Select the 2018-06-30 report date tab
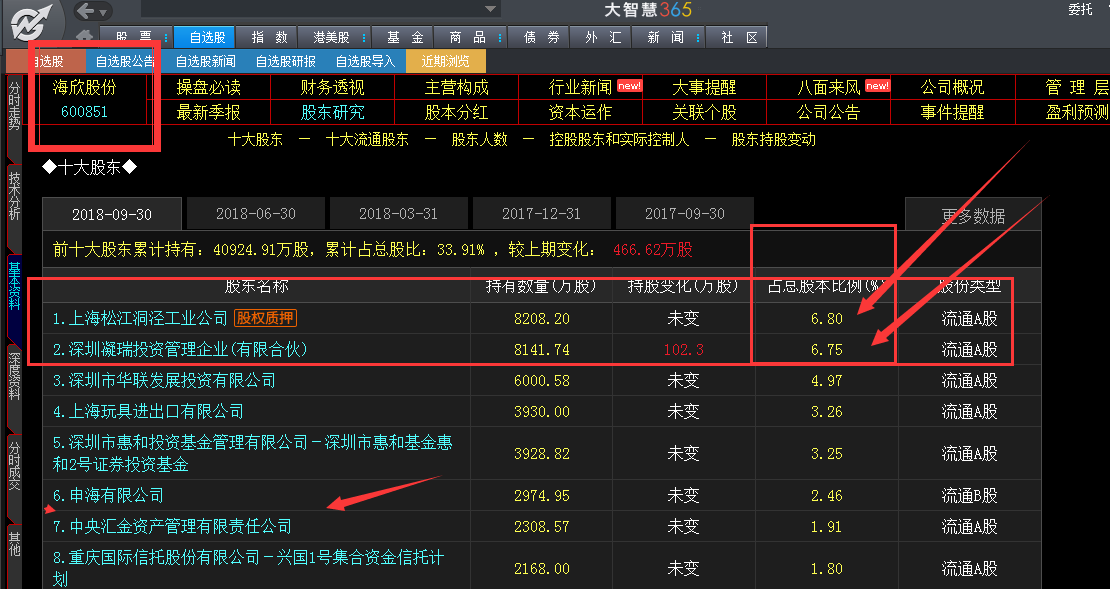The image size is (1110, 589). tap(256, 213)
